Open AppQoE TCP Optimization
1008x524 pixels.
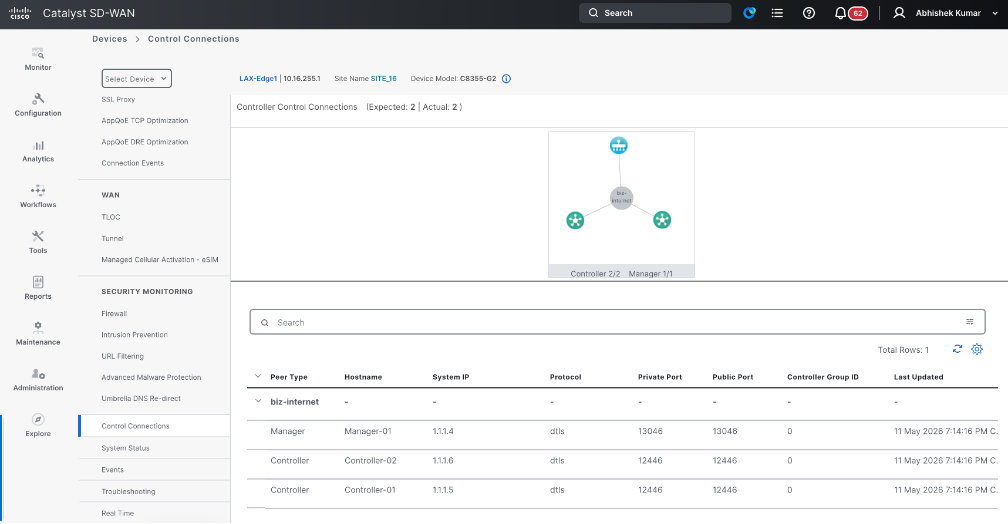[x=145, y=121]
